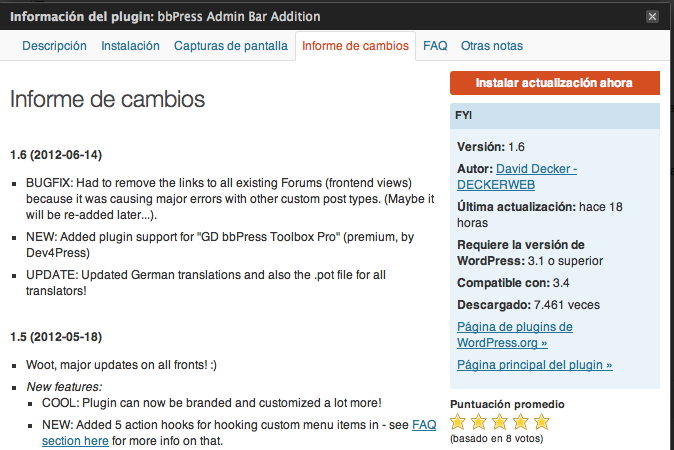
Task: Go to the FAQ tab
Action: click(x=435, y=46)
